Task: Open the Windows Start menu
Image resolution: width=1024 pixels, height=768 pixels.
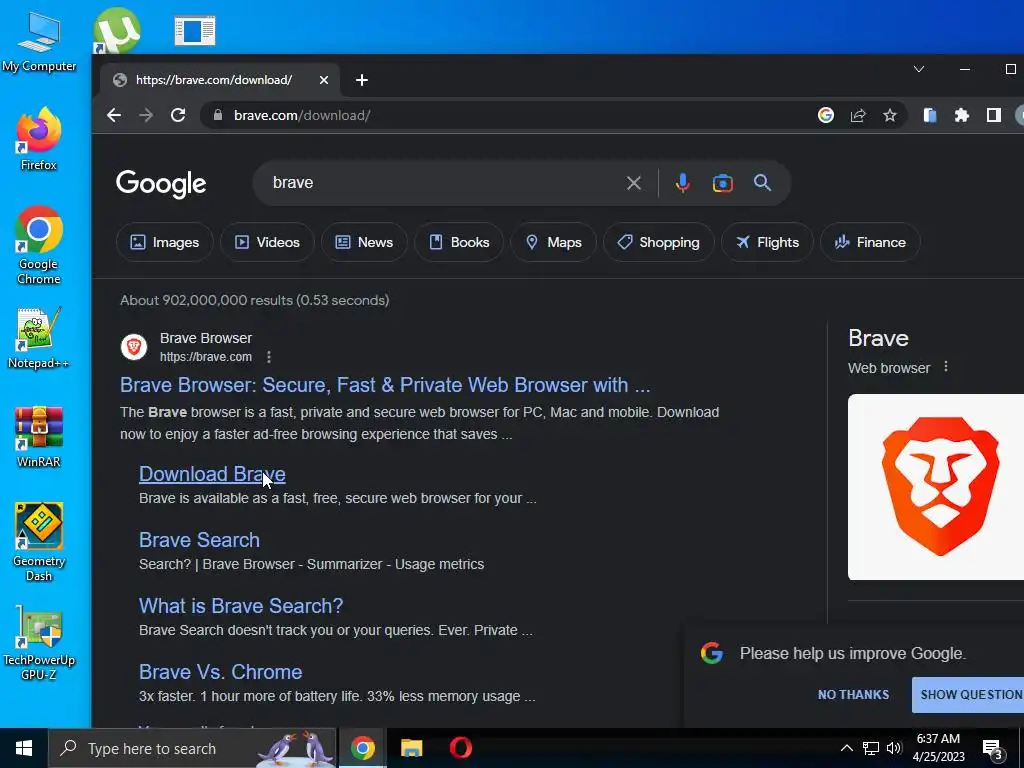Action: pos(24,748)
